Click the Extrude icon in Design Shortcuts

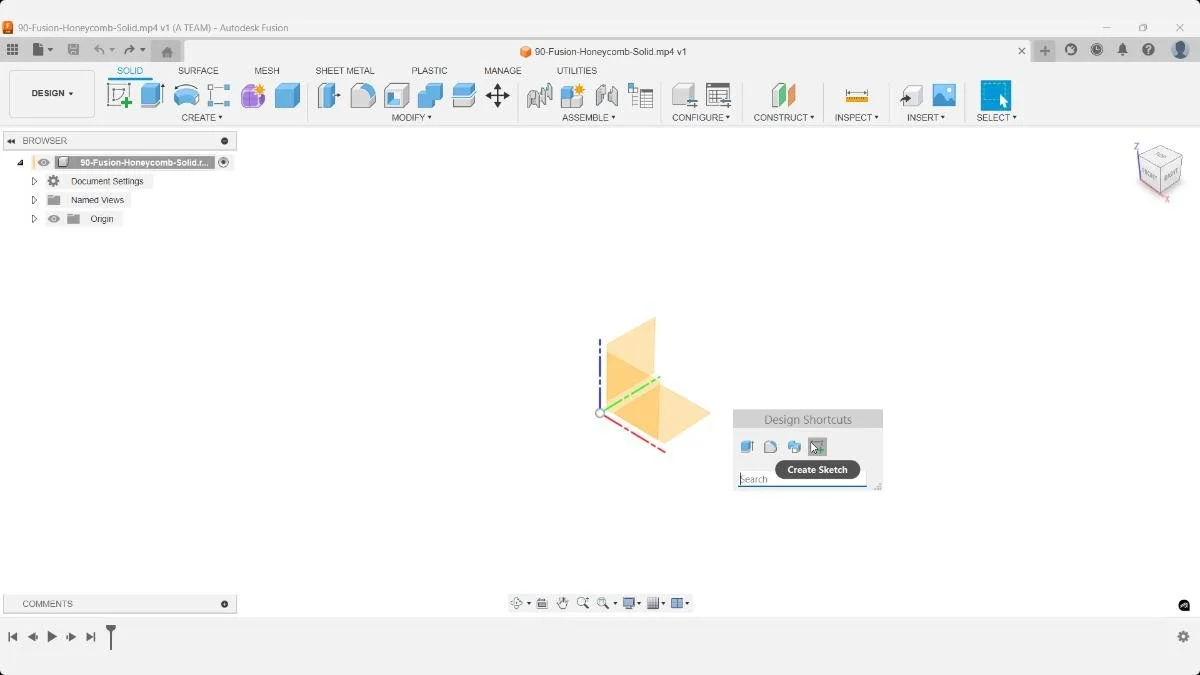click(x=747, y=447)
